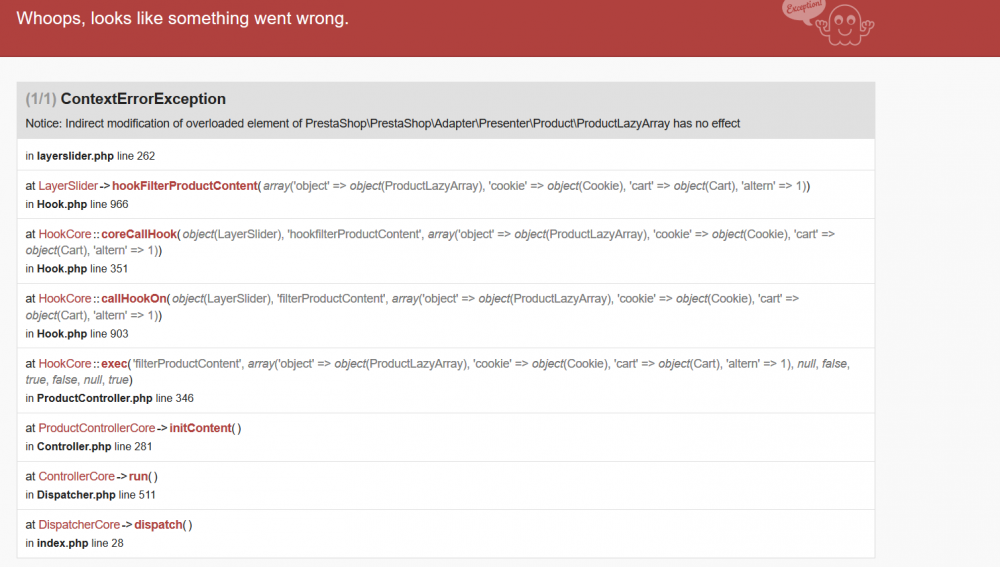Image resolution: width=1000 pixels, height=567 pixels.
Task: Click the hookFilterProductContent method name
Action: 185,186
